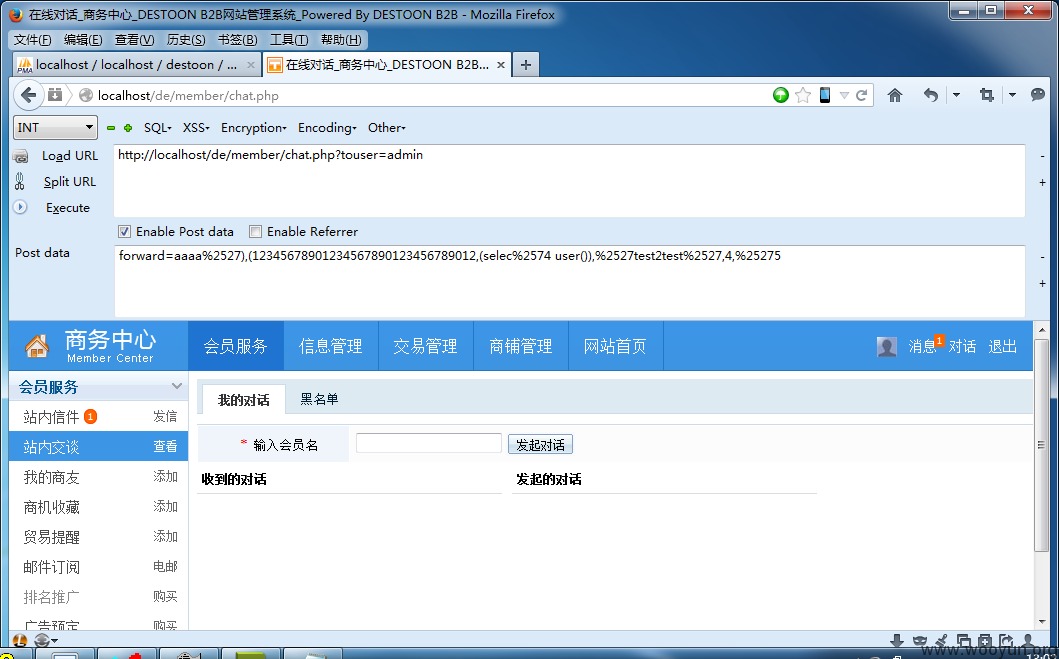Click the mobile phone icon in address bar
This screenshot has width=1059, height=659.
(x=825, y=95)
